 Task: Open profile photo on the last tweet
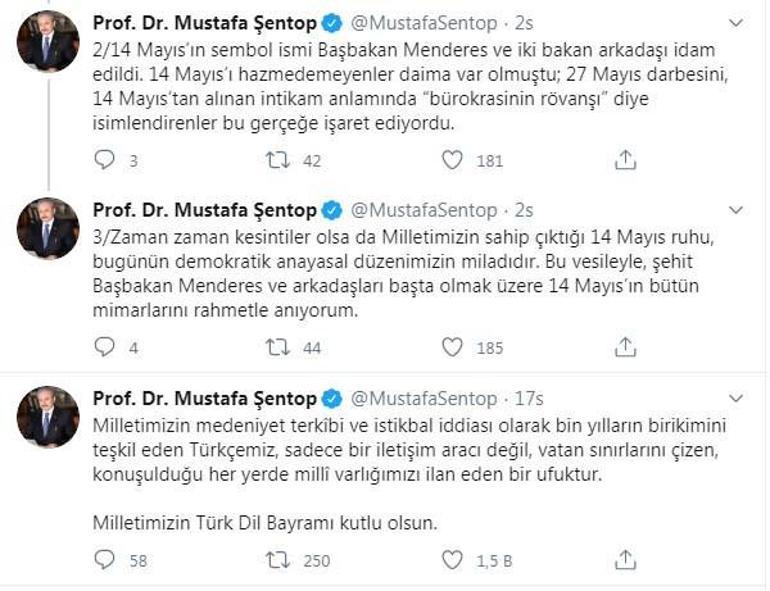pos(48,416)
